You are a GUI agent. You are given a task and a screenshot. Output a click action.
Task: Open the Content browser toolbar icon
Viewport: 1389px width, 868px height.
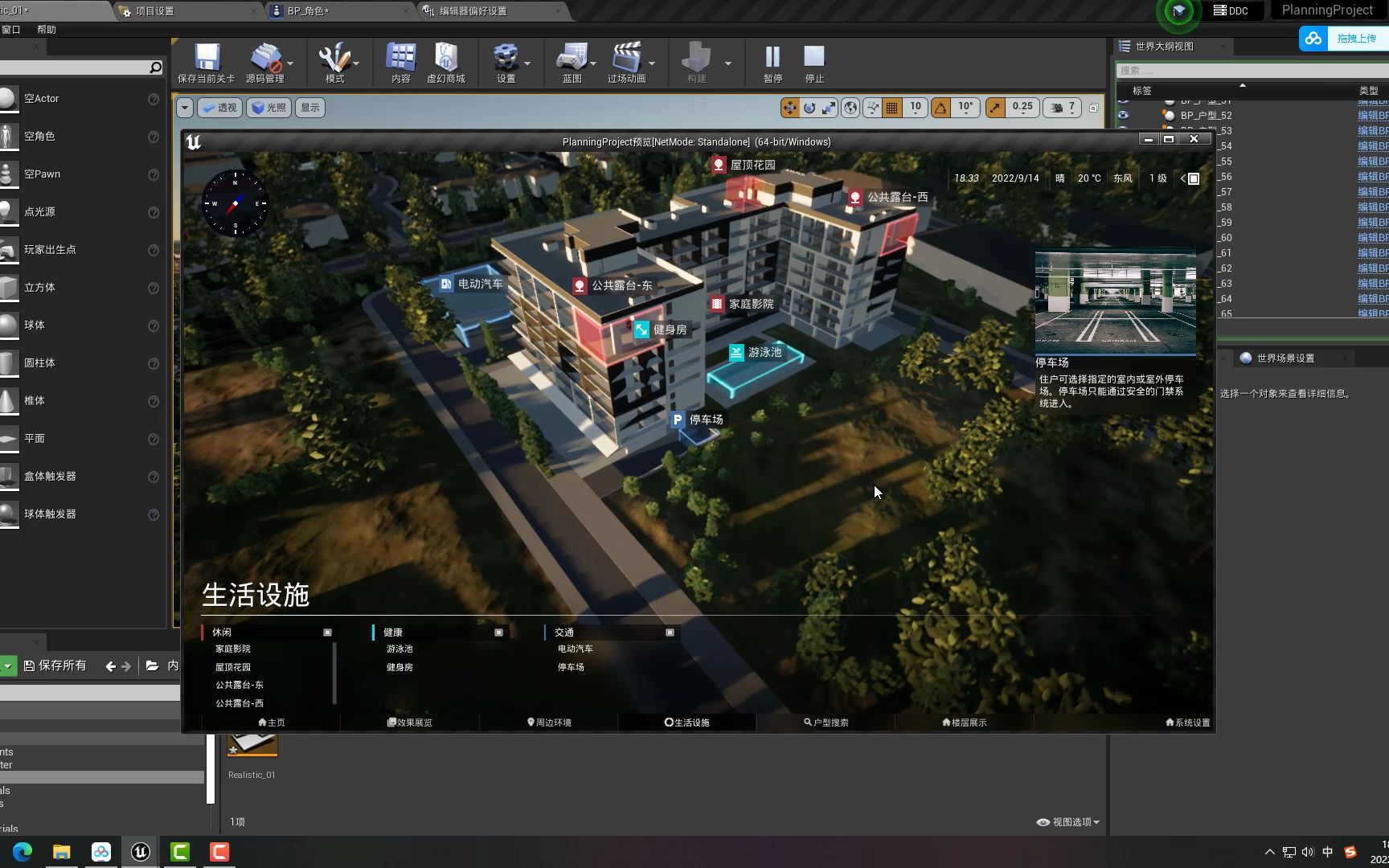(x=400, y=63)
